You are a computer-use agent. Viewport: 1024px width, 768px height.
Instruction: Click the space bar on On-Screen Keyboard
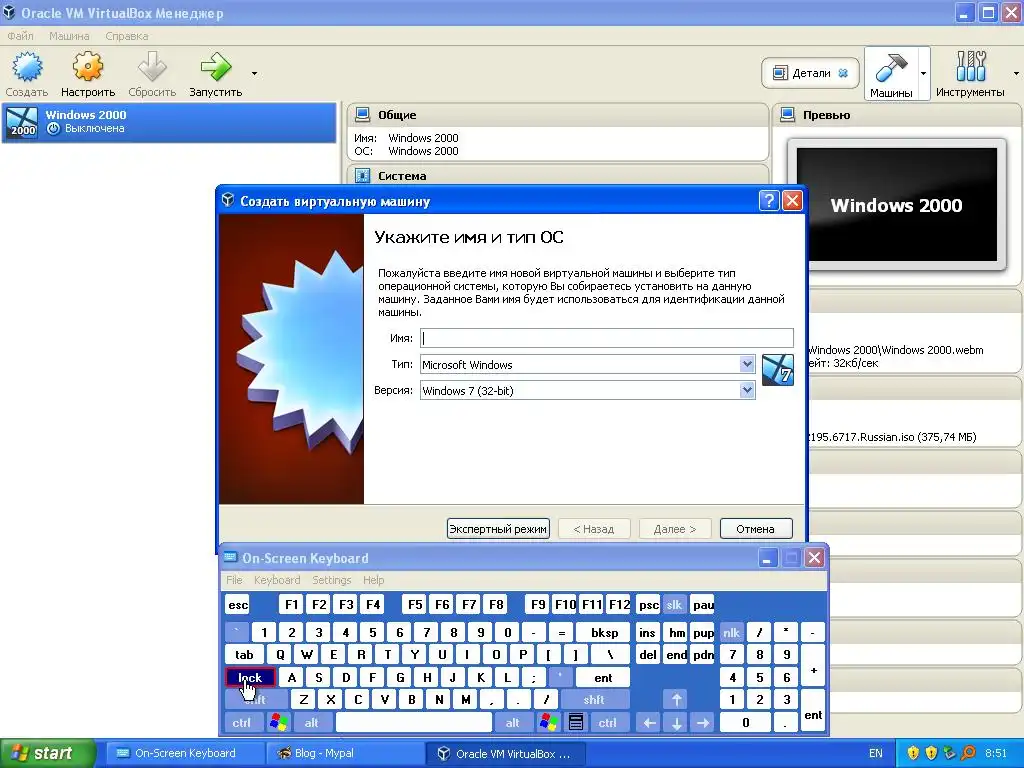(413, 722)
